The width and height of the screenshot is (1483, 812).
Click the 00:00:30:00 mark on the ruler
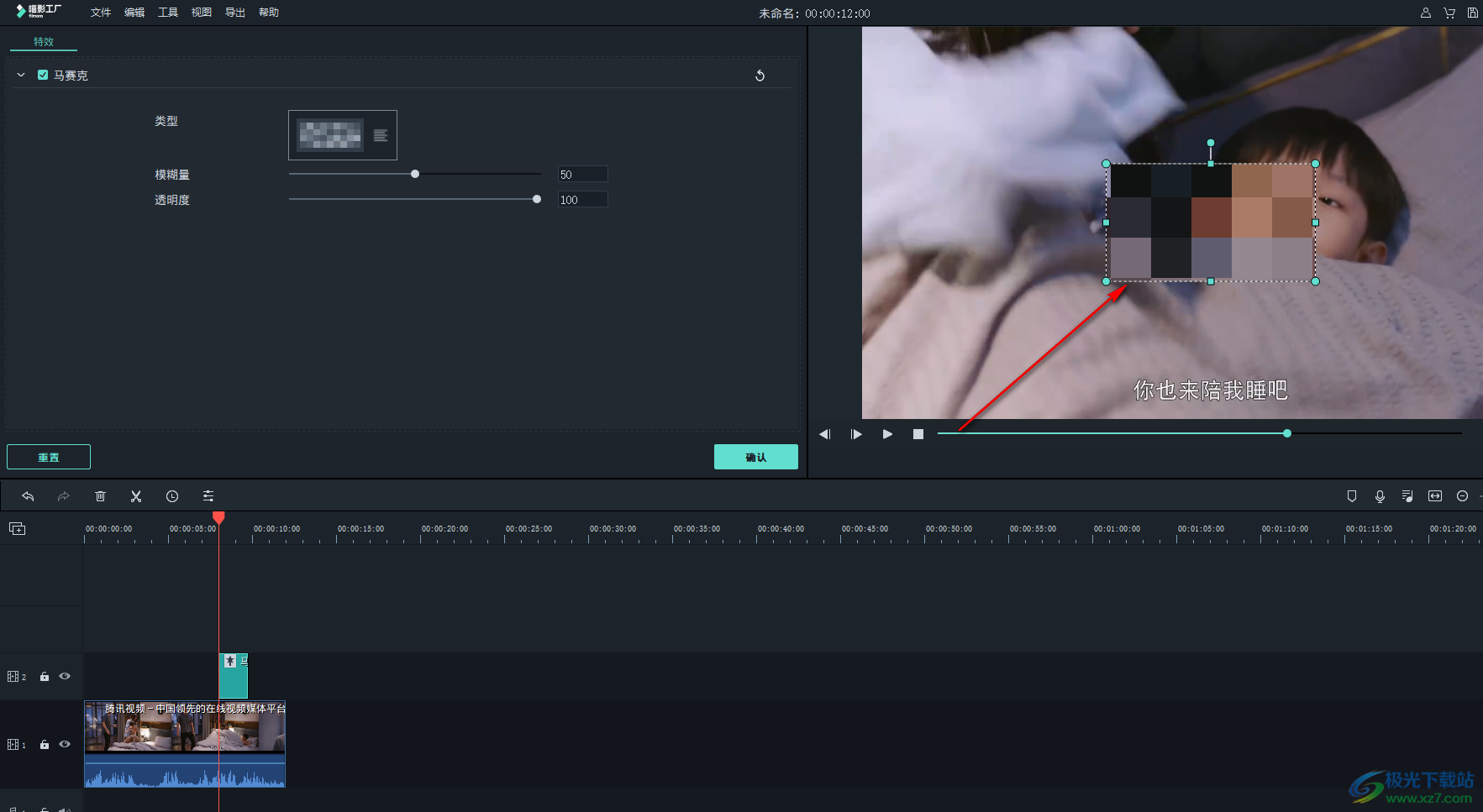613,529
